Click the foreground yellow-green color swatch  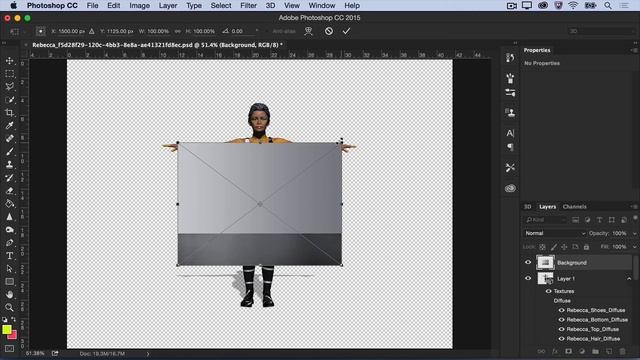(7, 329)
